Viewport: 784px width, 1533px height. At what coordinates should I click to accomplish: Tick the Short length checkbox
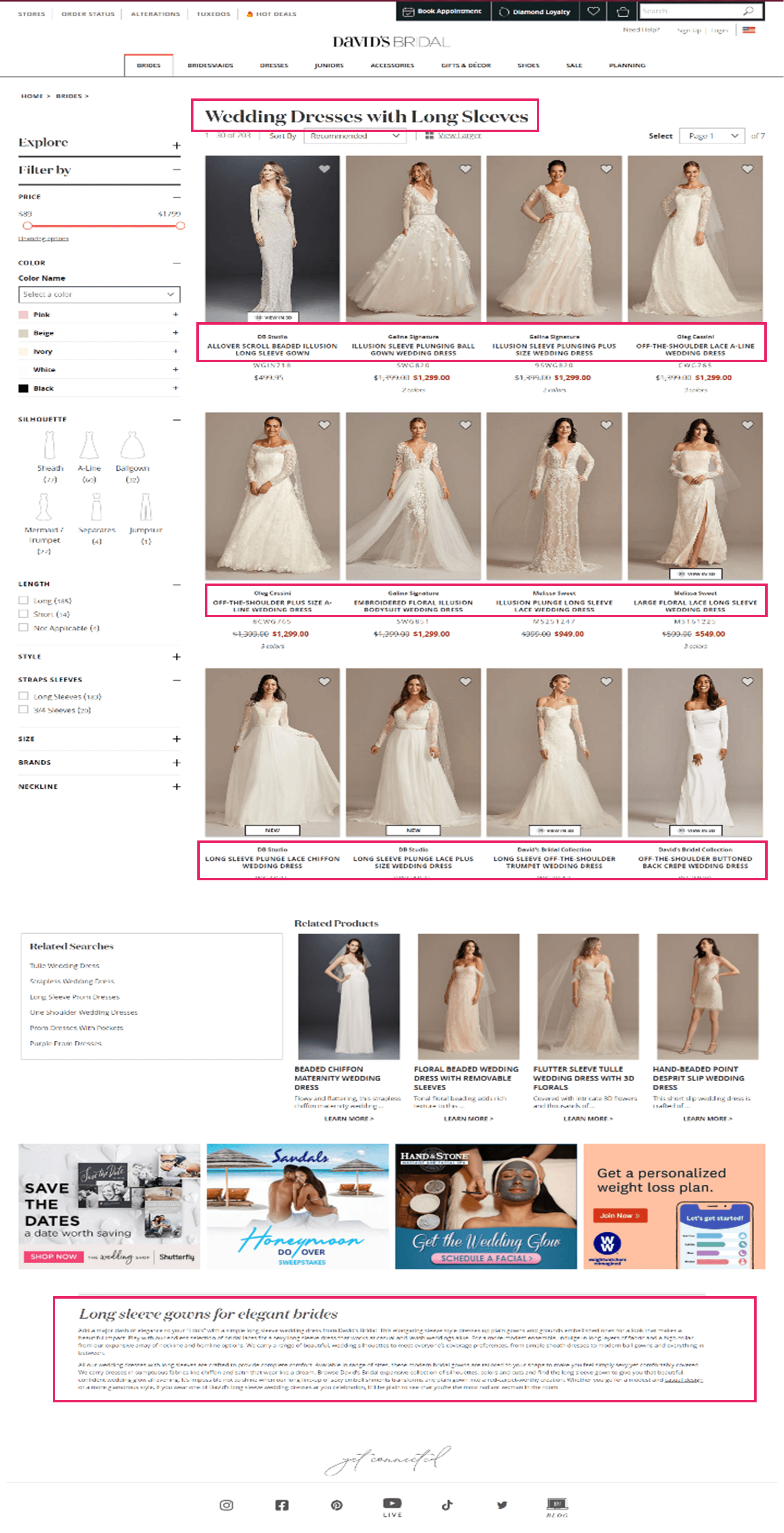24,614
